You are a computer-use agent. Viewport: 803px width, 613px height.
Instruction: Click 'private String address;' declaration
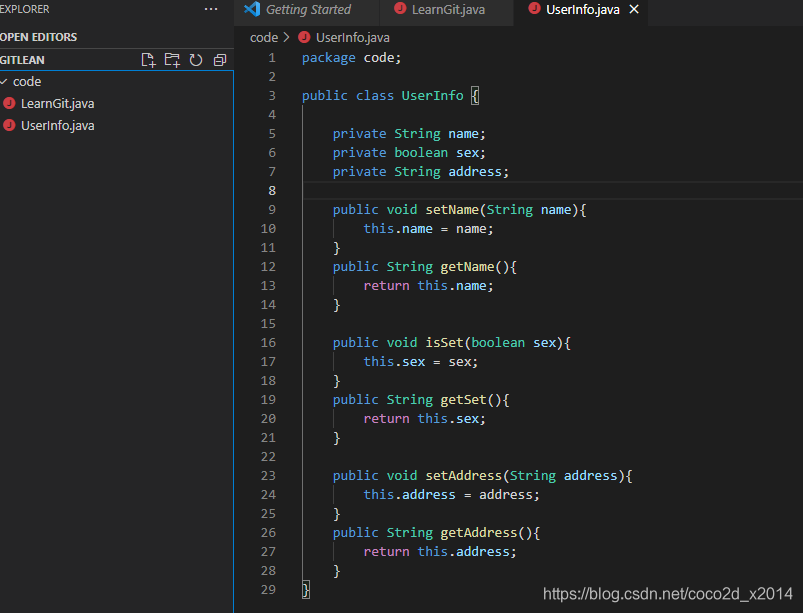pyautogui.click(x=420, y=172)
